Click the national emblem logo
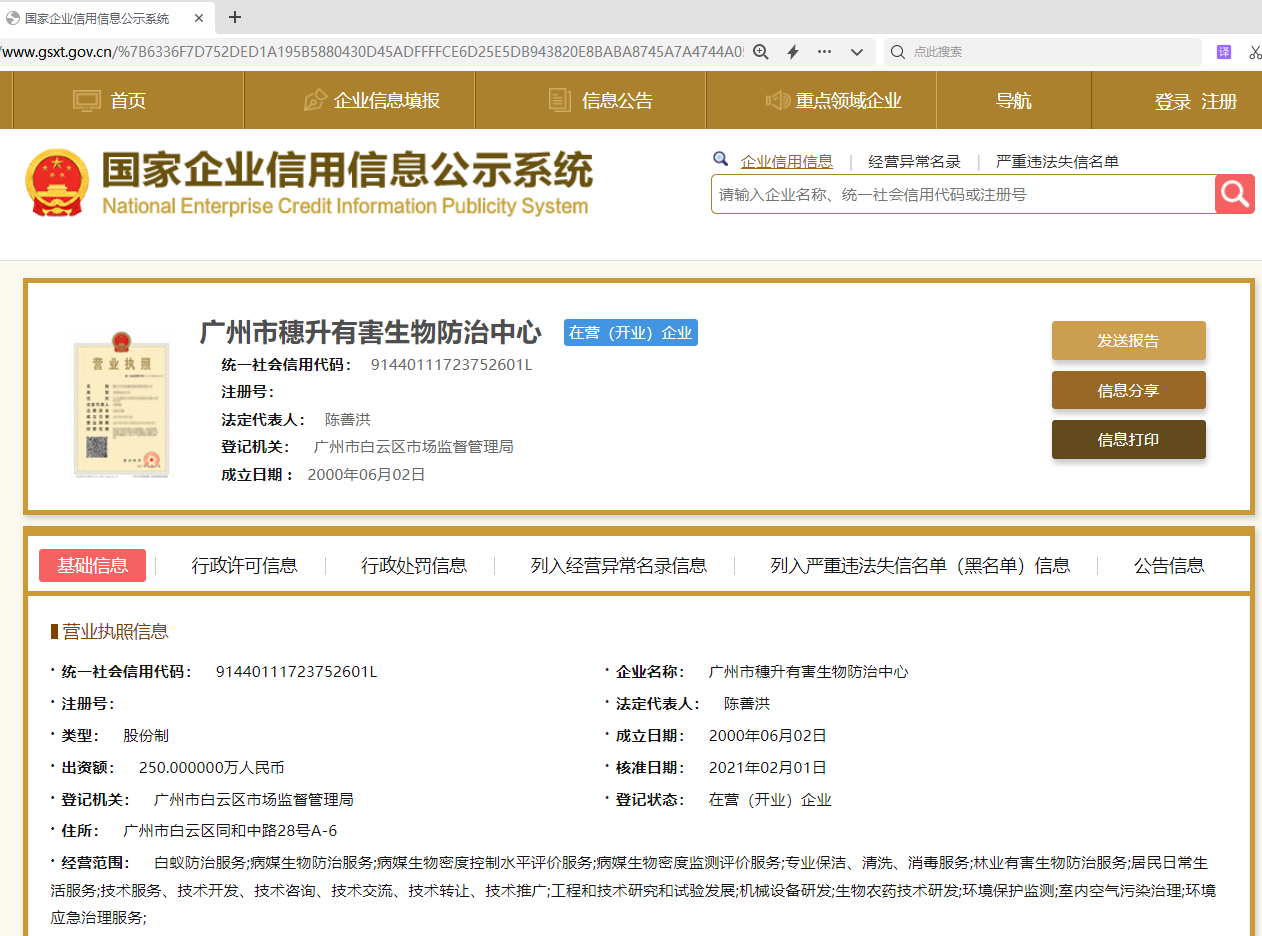1262x936 pixels. [57, 183]
